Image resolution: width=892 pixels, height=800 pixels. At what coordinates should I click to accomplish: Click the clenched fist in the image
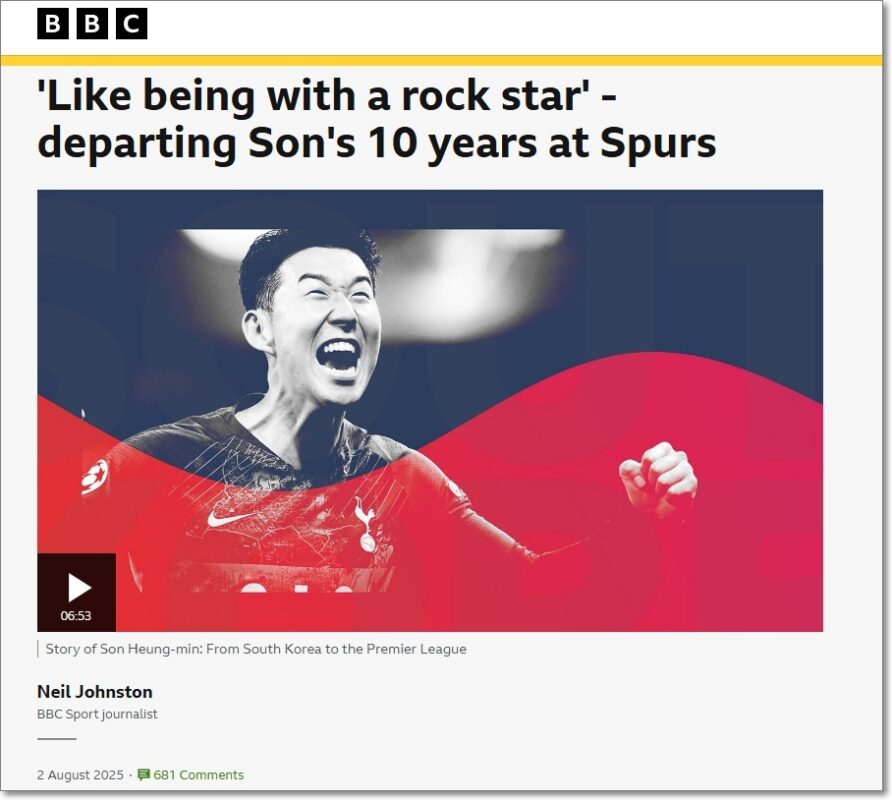pos(658,476)
